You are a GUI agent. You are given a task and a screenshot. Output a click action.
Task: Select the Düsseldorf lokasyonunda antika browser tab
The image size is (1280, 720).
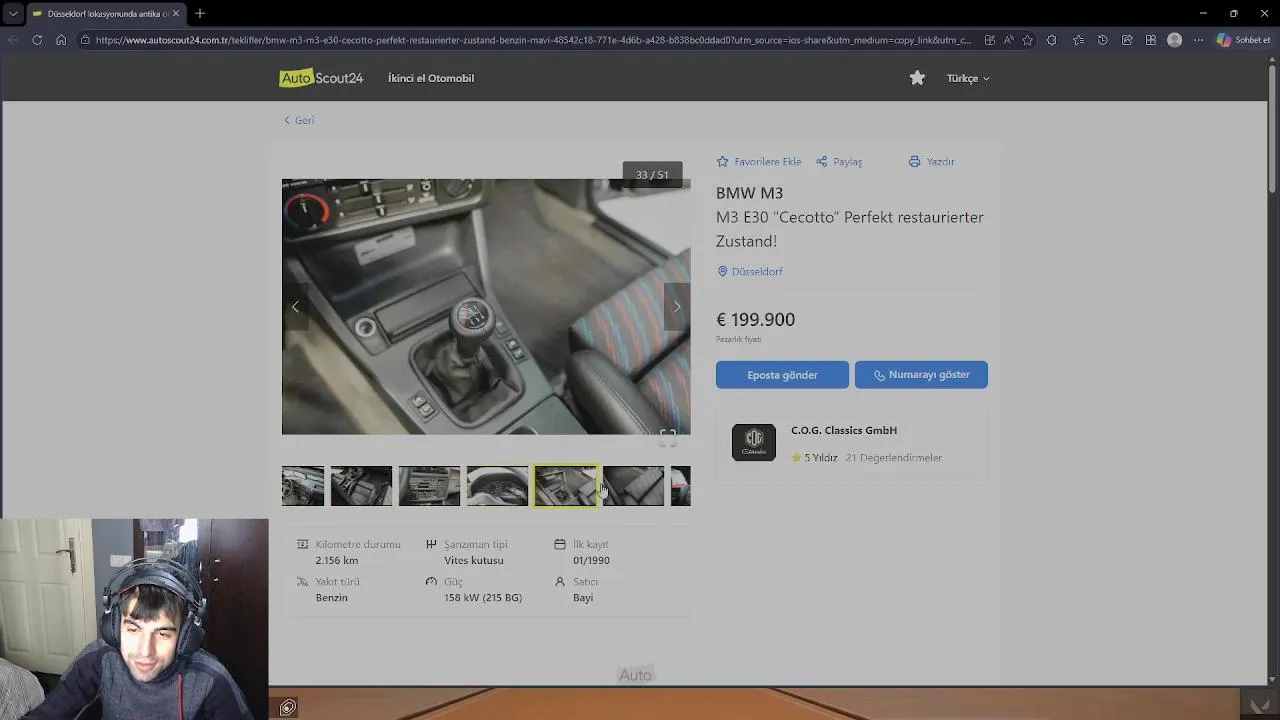pyautogui.click(x=105, y=14)
